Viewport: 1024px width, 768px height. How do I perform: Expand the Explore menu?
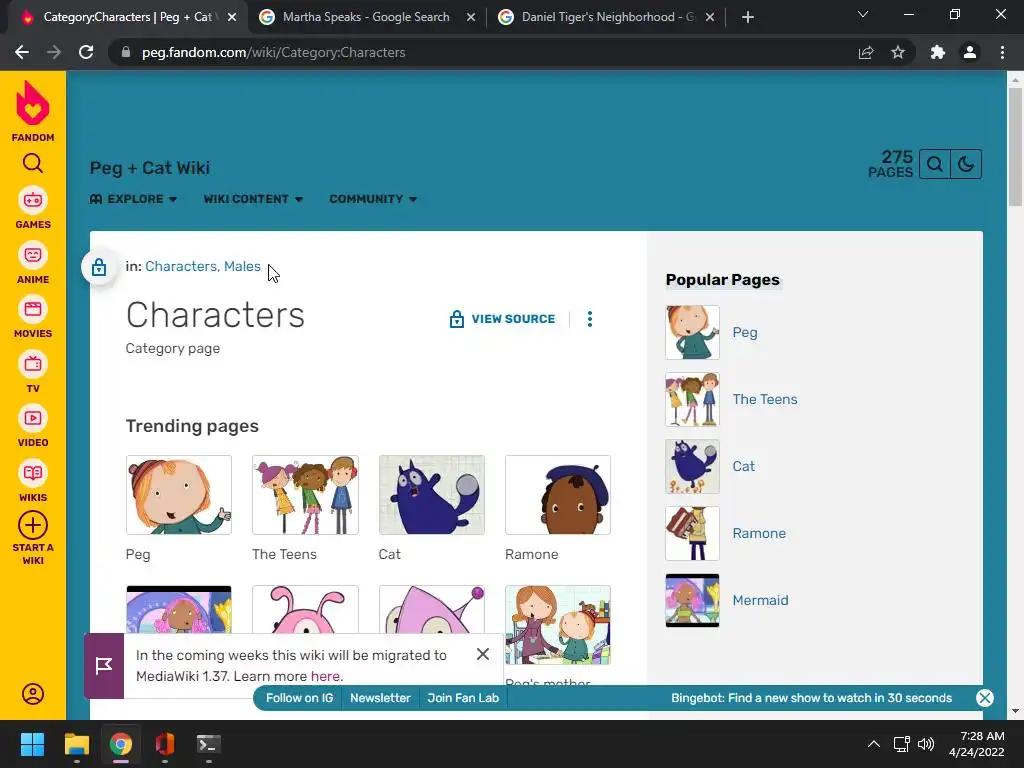pyautogui.click(x=133, y=199)
